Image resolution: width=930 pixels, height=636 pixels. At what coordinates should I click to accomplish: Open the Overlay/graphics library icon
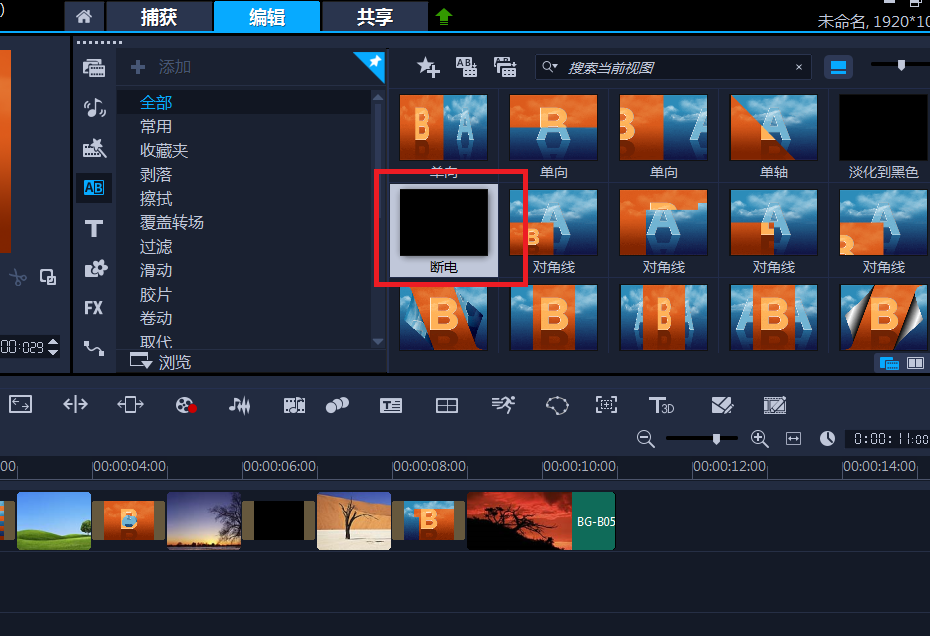click(95, 268)
